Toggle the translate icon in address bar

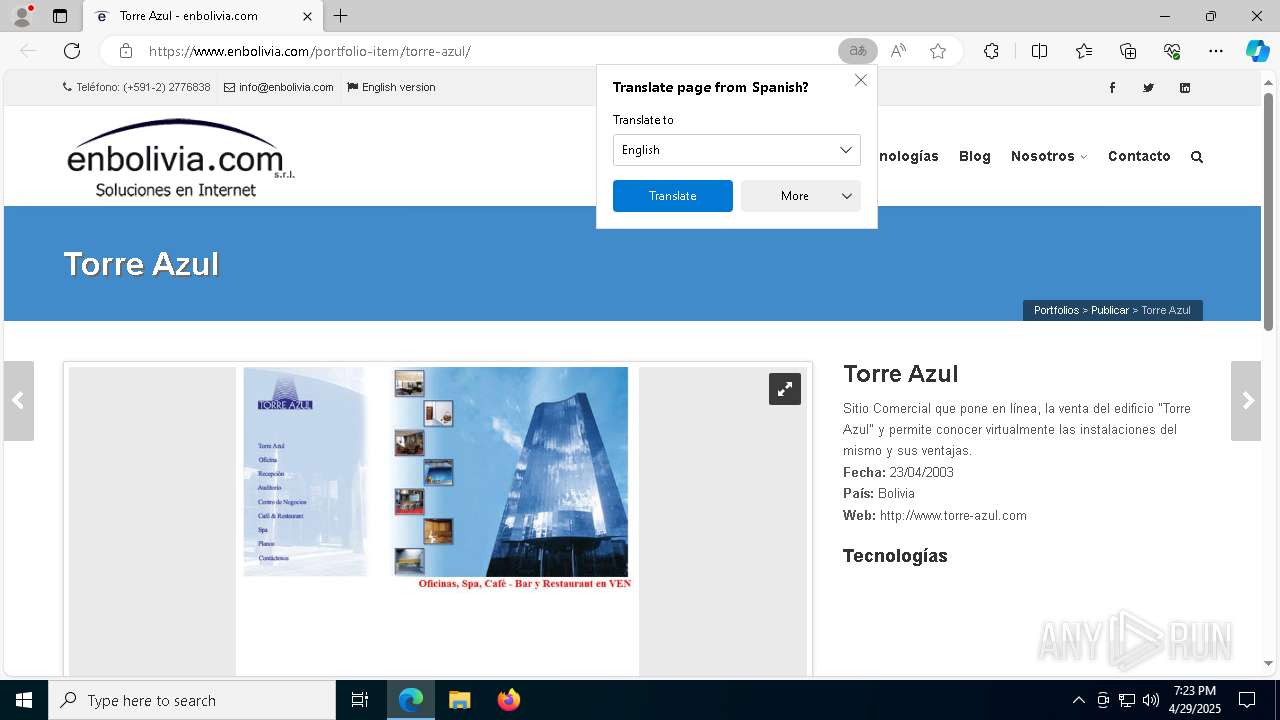pos(858,51)
